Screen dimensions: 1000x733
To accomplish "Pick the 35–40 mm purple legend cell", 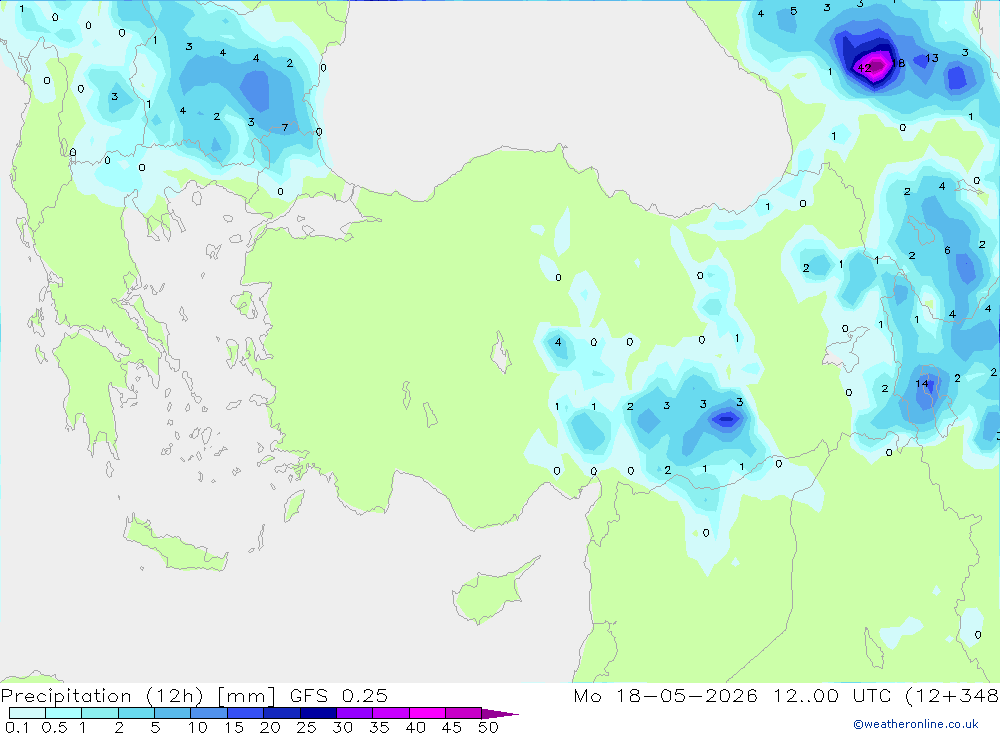I will (x=391, y=713).
